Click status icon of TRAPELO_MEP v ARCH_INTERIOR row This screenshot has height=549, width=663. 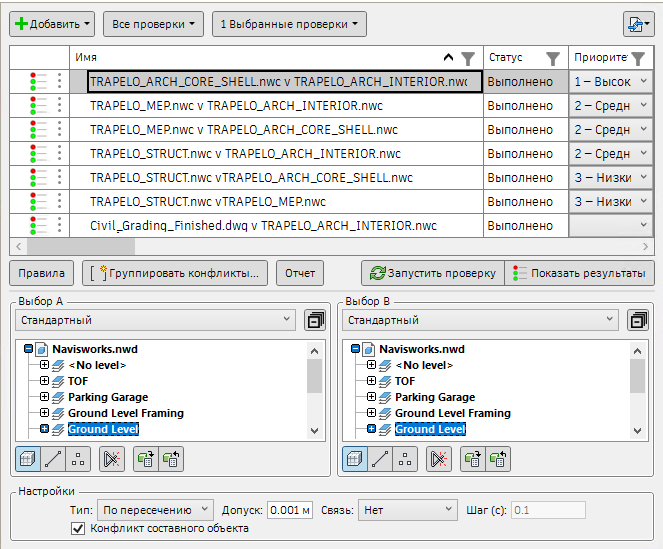click(38, 105)
